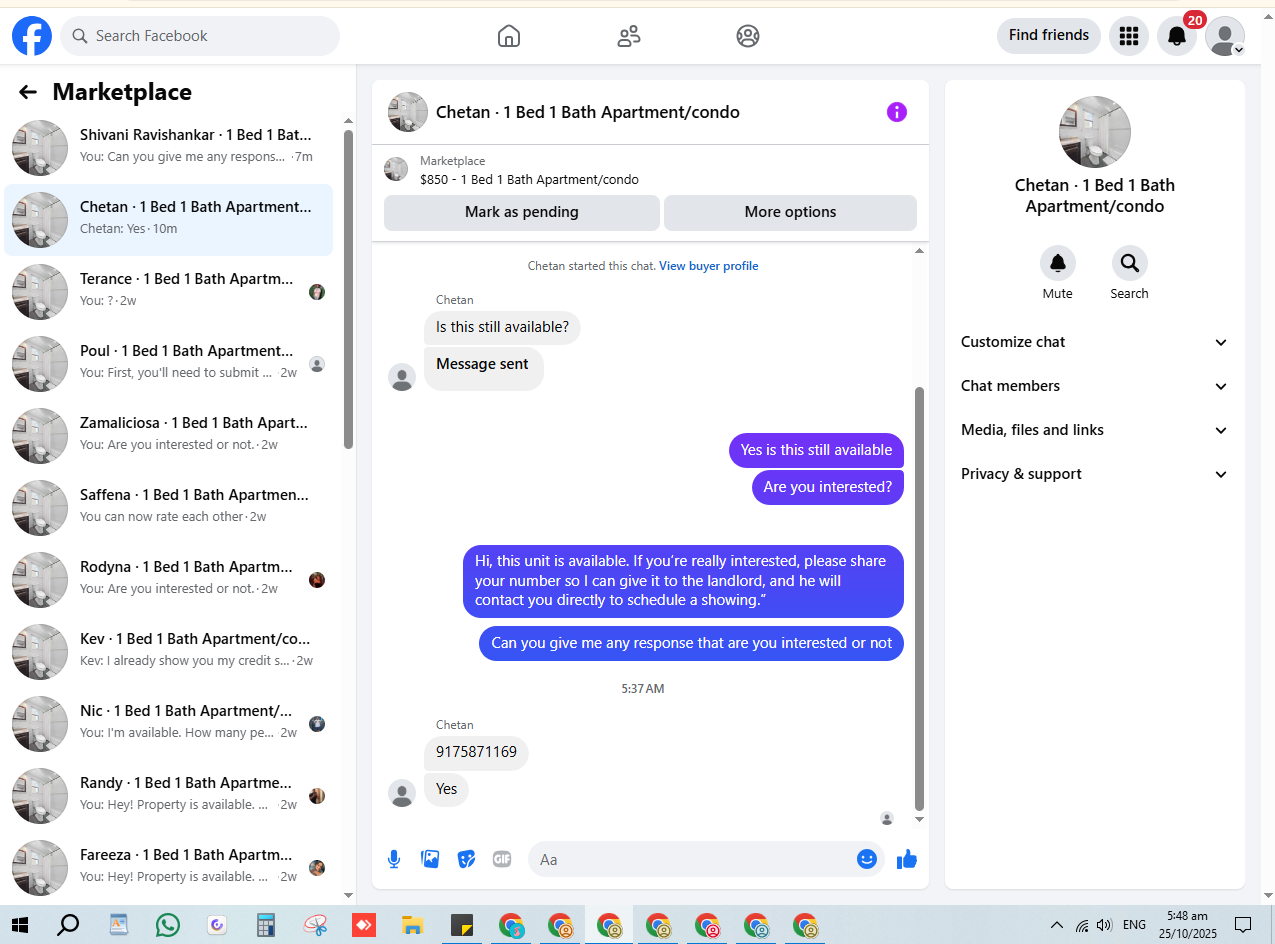Open the notifications bell with 20 badge
The height and width of the screenshot is (944, 1275).
coord(1177,36)
